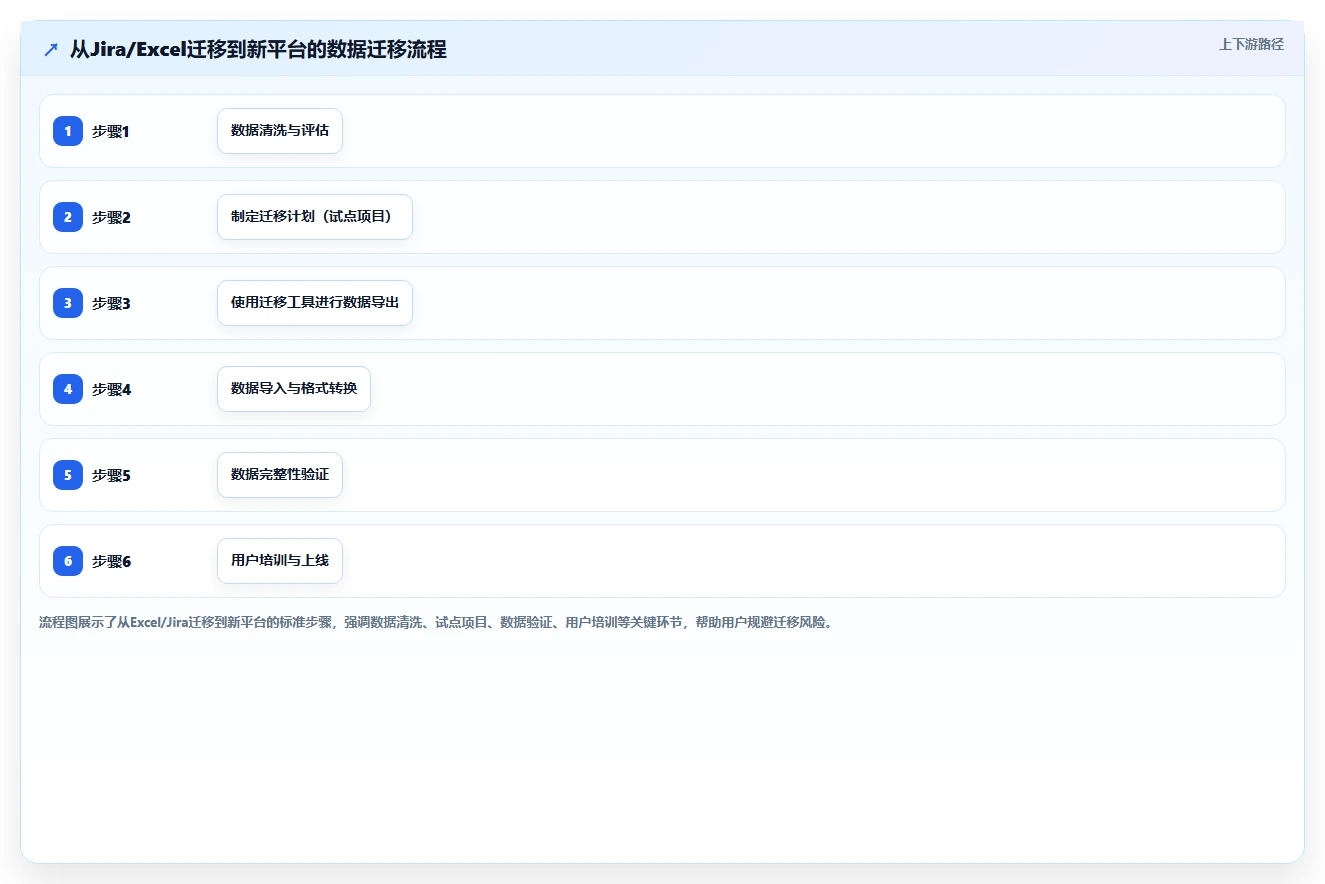The width and height of the screenshot is (1325, 884).
Task: Select the 数据清洗与评估 node
Action: pyautogui.click(x=280, y=131)
